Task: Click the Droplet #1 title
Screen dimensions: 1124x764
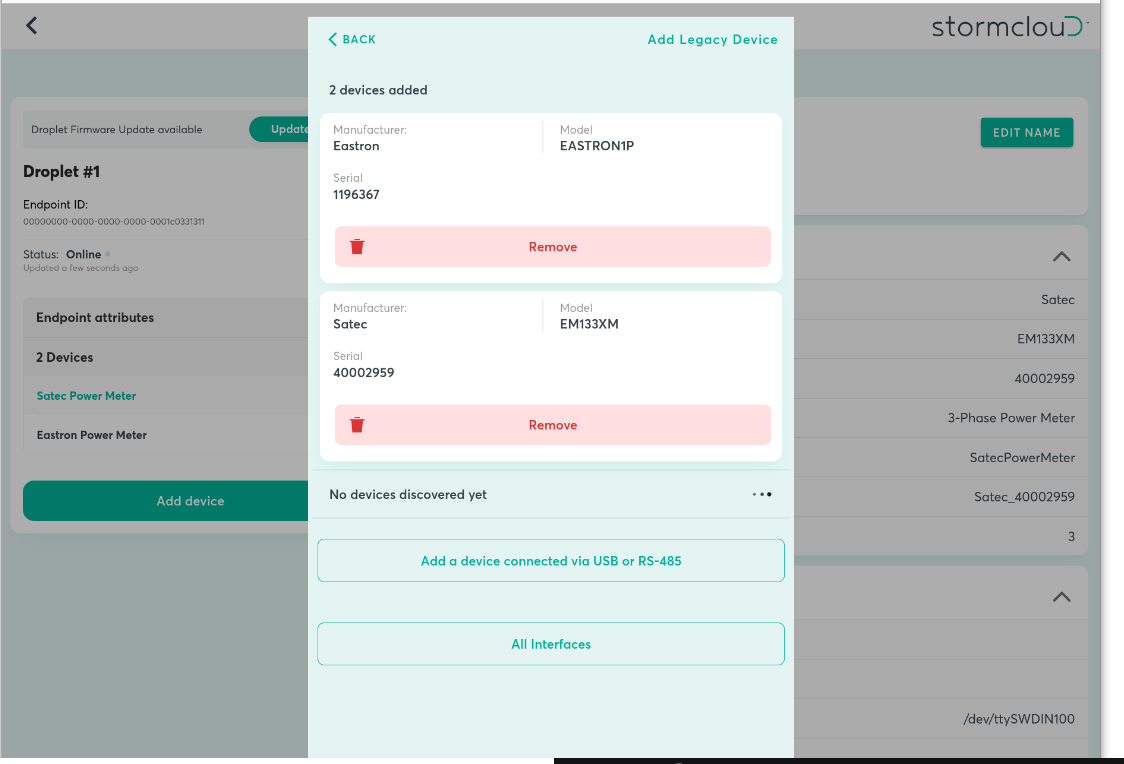Action: 62,171
